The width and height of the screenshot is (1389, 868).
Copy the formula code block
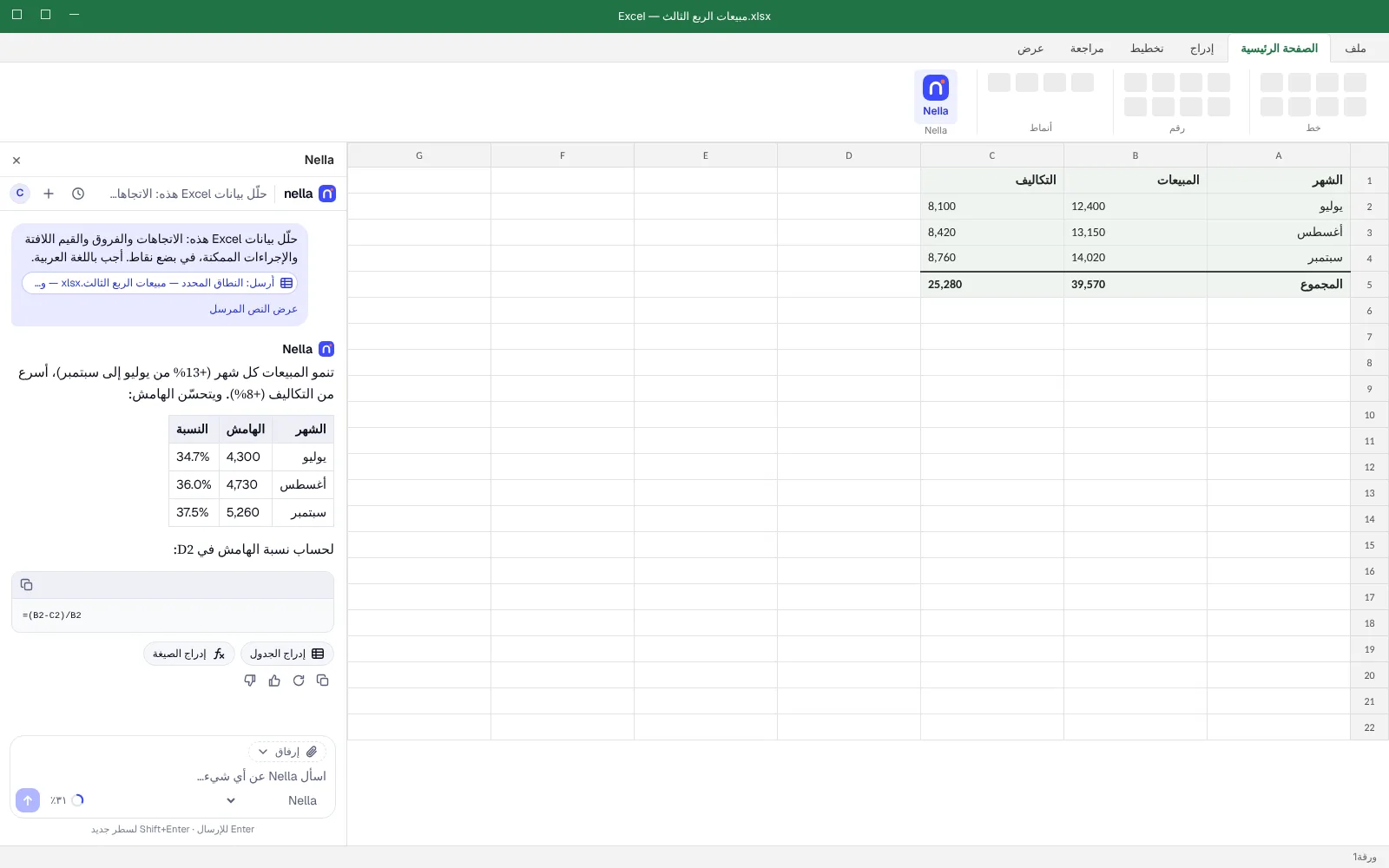[x=26, y=585]
